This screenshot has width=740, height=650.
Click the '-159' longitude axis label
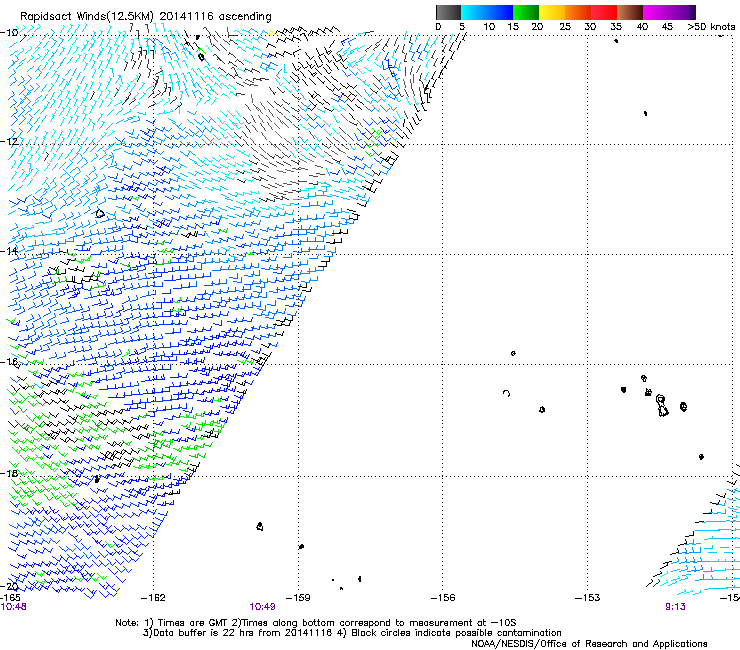(x=298, y=598)
